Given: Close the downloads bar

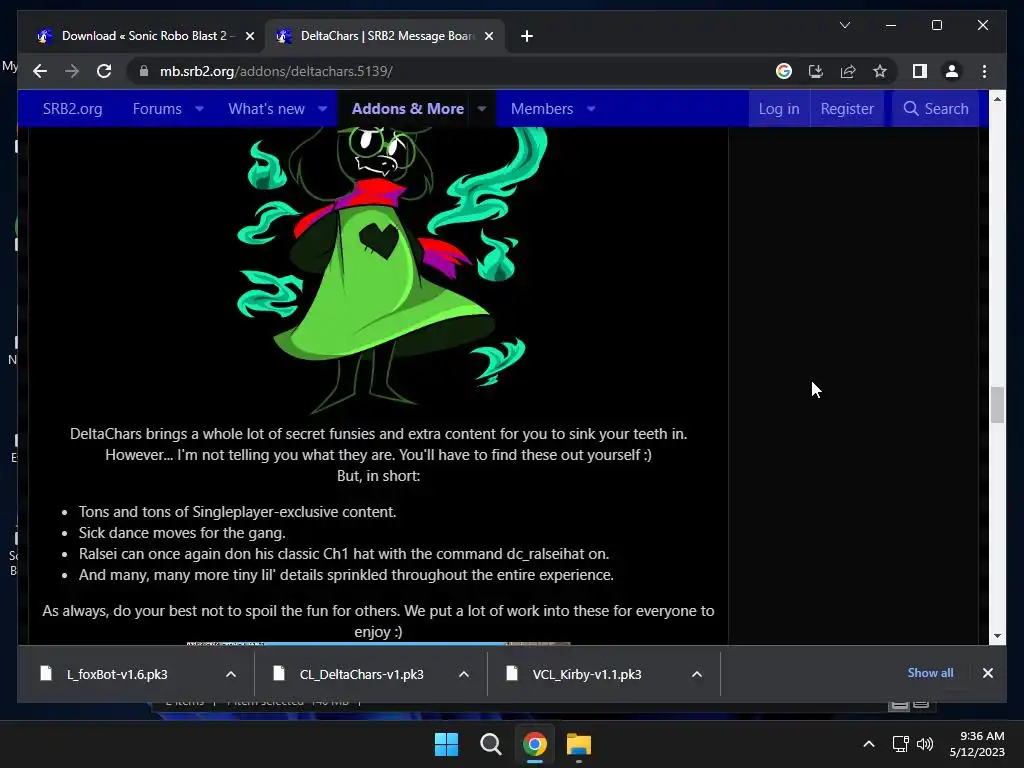Looking at the screenshot, I should tap(987, 673).
